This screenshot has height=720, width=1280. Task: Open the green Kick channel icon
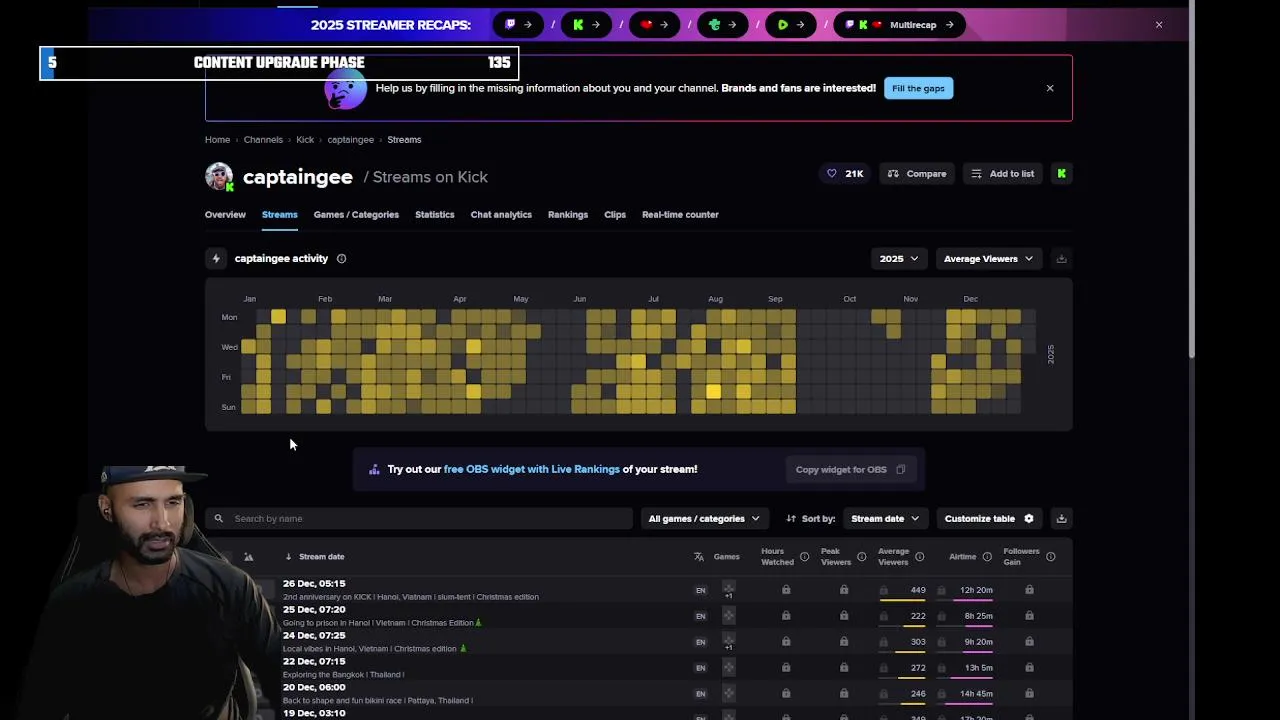tap(1061, 174)
